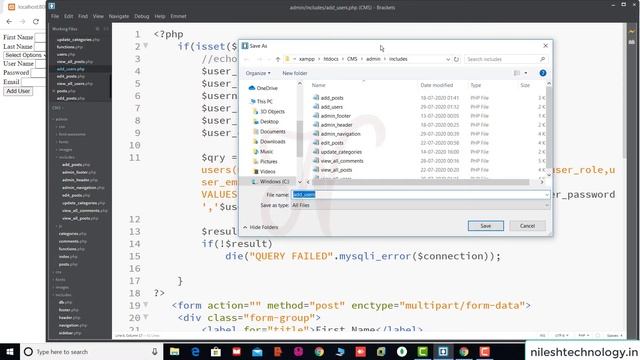Open the Organize dropdown
The width and height of the screenshot is (640, 360).
click(x=258, y=73)
